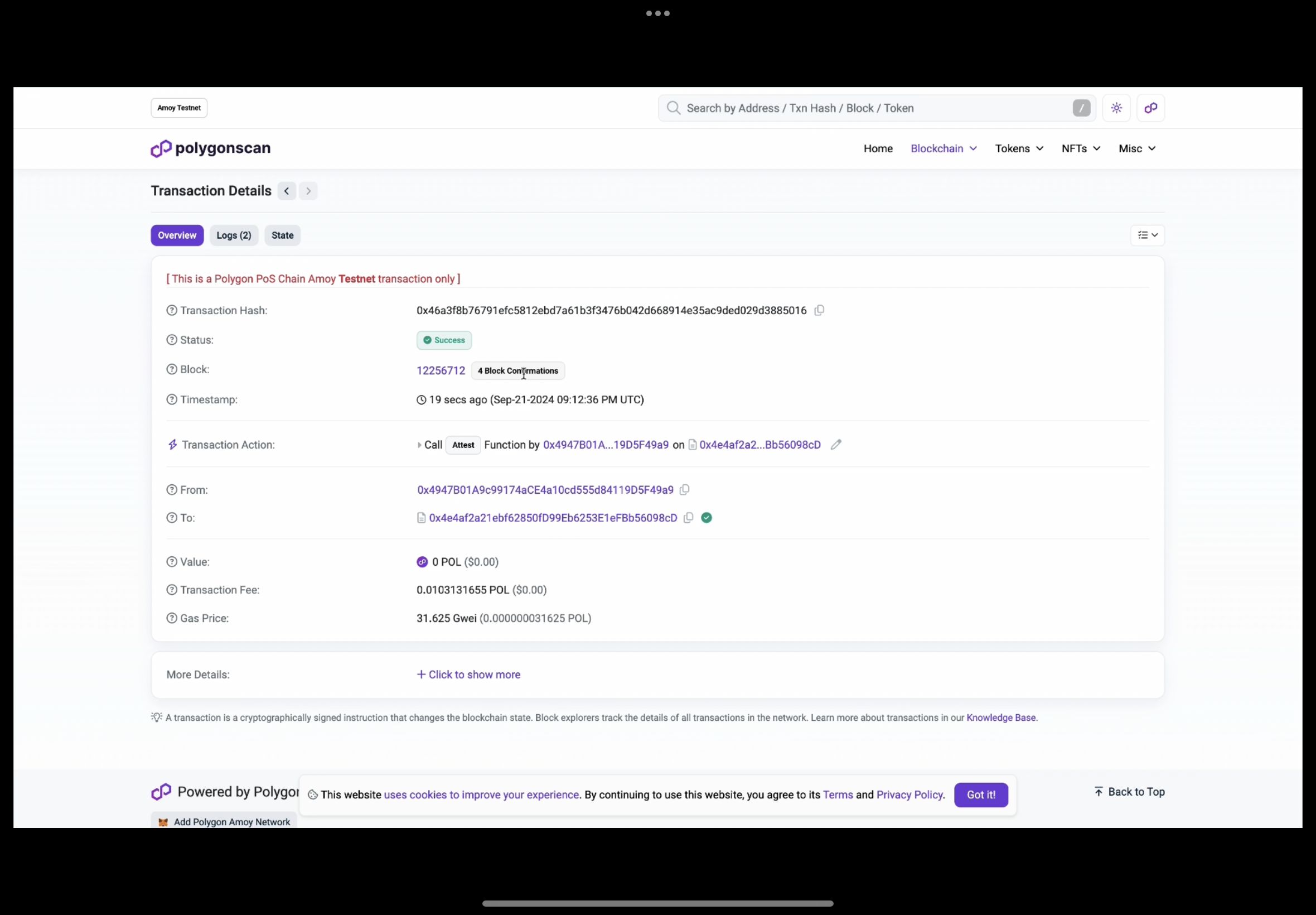Image resolution: width=1316 pixels, height=915 pixels.
Task: Click help icon beside Transaction Hash
Action: (x=171, y=310)
